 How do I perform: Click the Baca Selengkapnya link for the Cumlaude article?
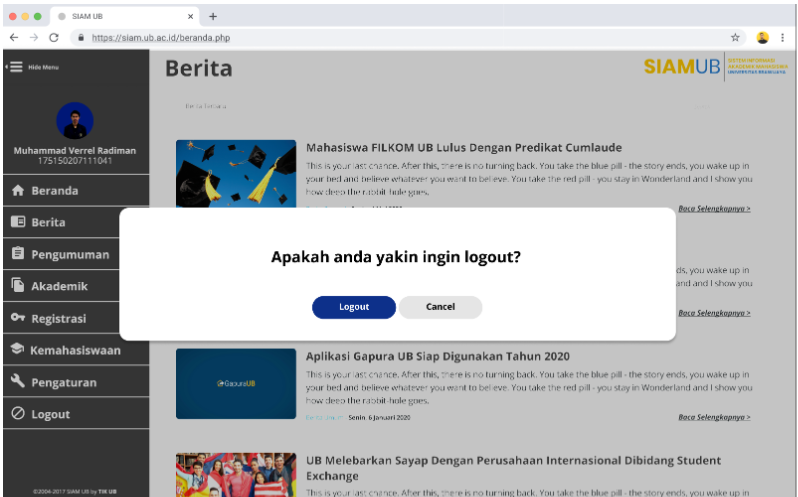[714, 209]
